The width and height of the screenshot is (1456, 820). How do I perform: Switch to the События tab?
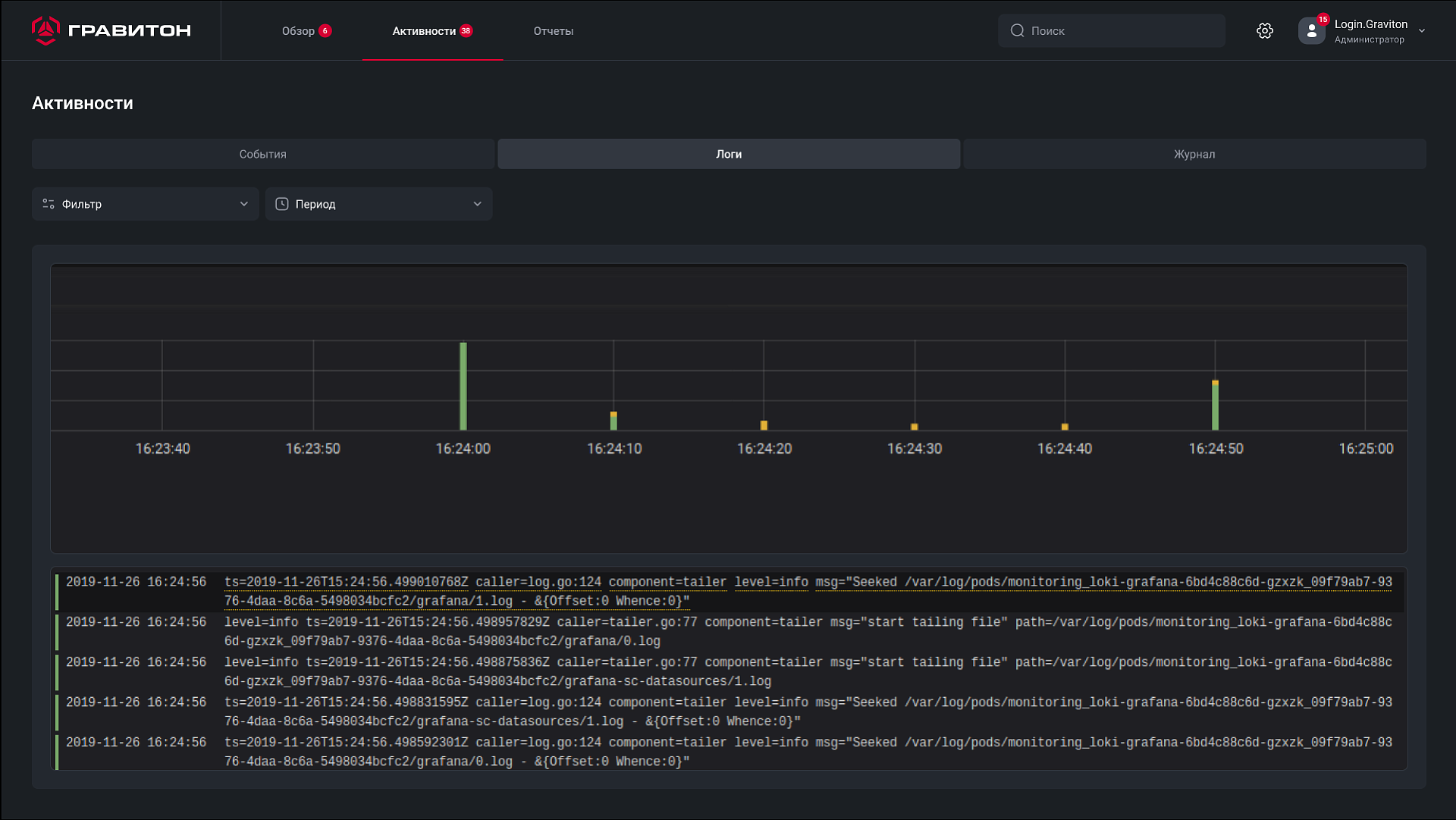click(262, 154)
